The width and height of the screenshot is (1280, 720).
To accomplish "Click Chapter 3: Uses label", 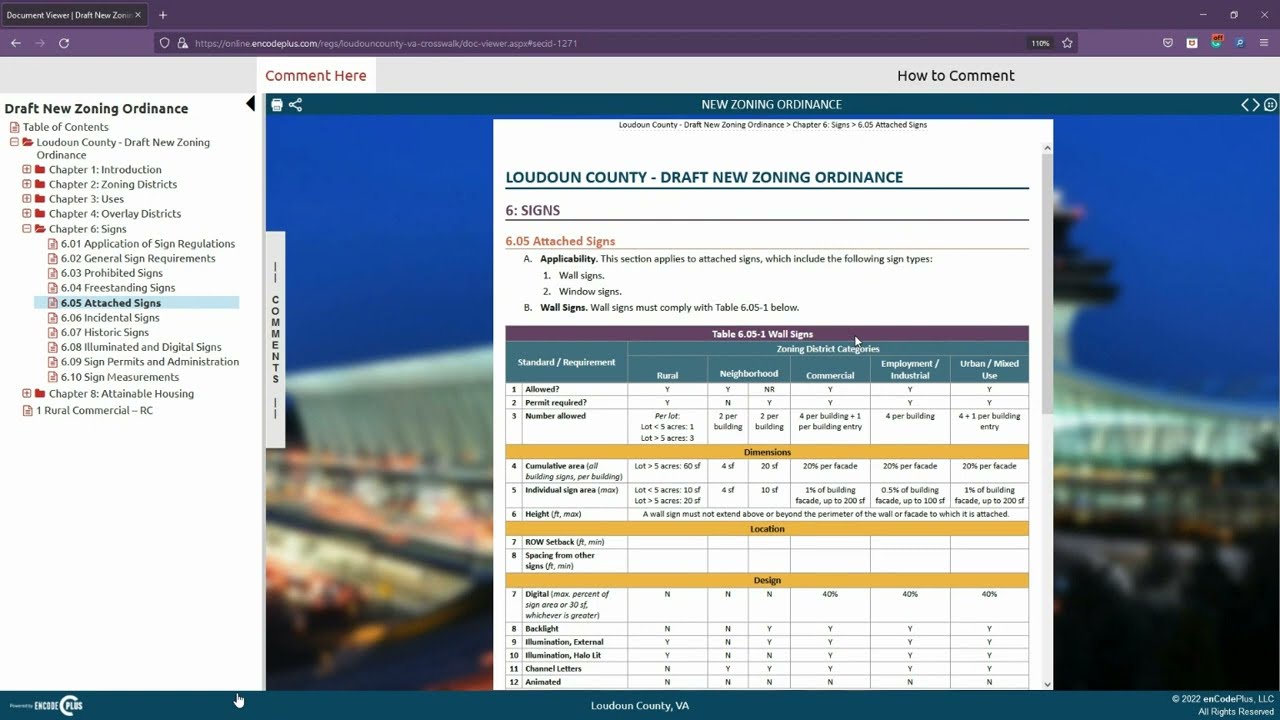I will (86, 199).
